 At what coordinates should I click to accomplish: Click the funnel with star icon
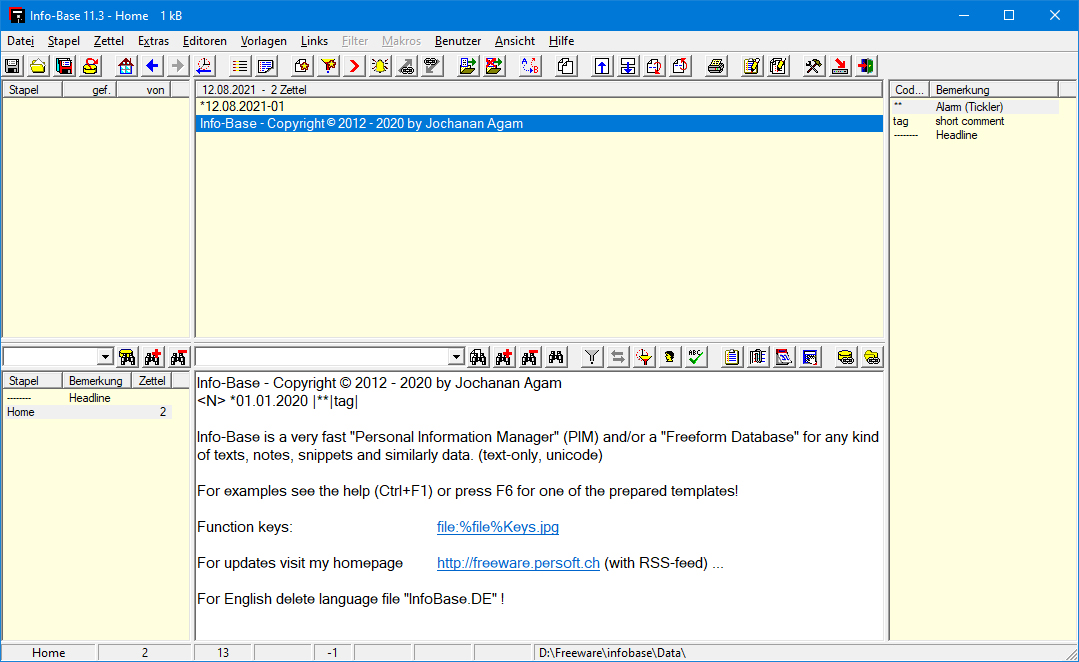[329, 66]
